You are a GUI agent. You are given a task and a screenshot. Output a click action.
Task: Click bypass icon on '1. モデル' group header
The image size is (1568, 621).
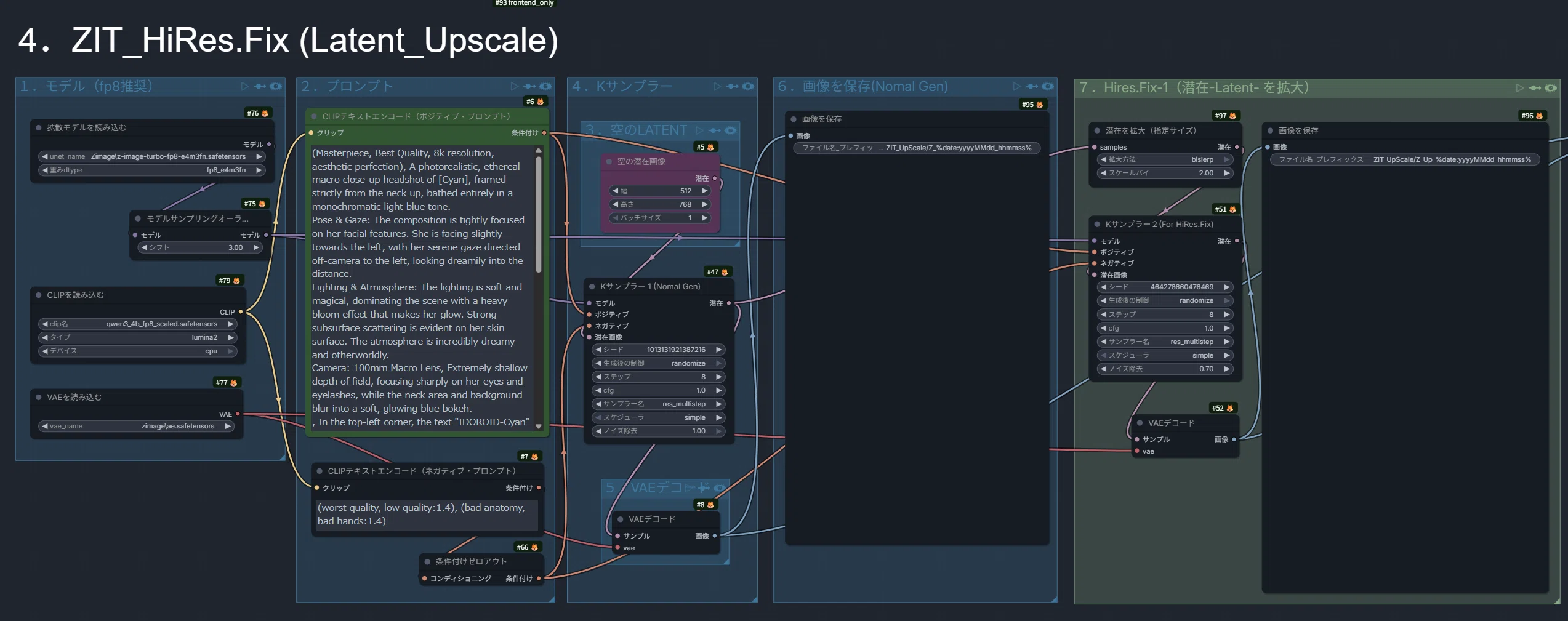[260, 86]
